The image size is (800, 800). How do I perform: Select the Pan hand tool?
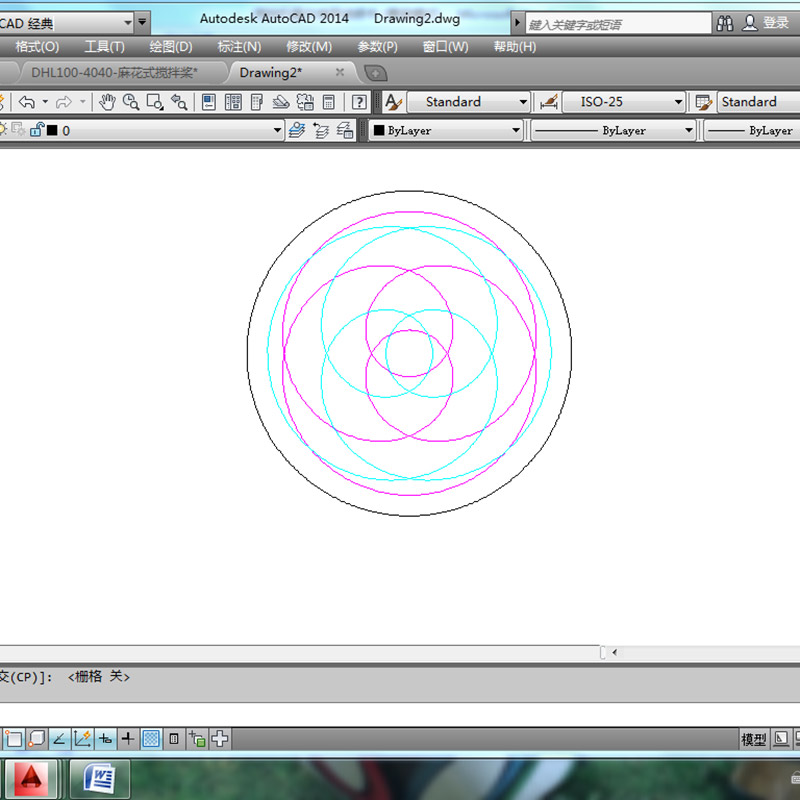pos(107,102)
